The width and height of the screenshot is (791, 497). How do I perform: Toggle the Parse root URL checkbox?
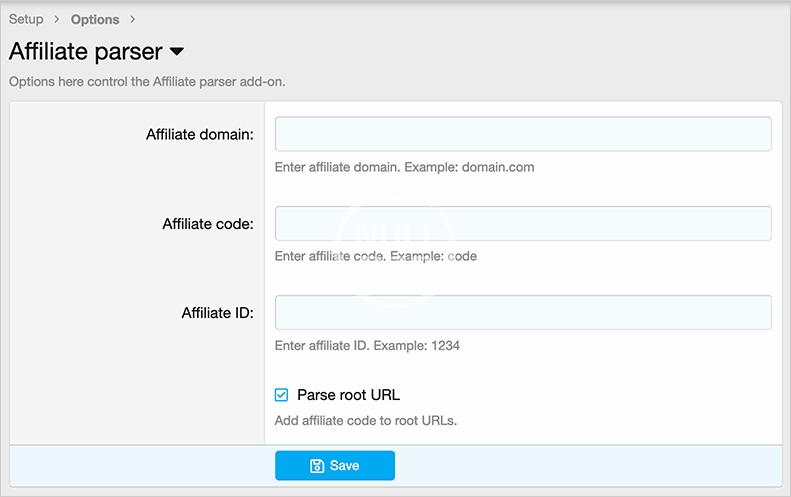282,395
